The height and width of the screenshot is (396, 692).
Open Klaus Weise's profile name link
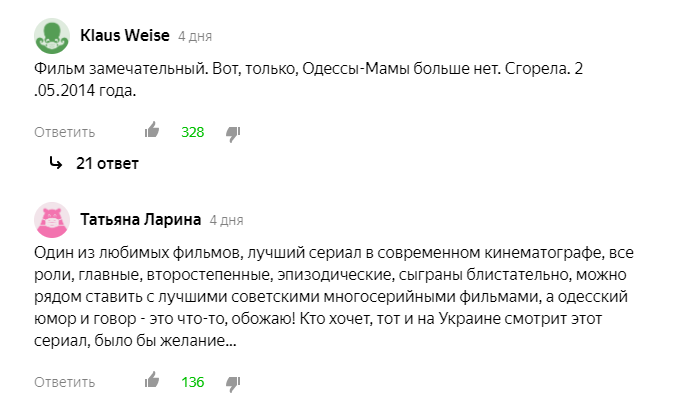click(125, 35)
